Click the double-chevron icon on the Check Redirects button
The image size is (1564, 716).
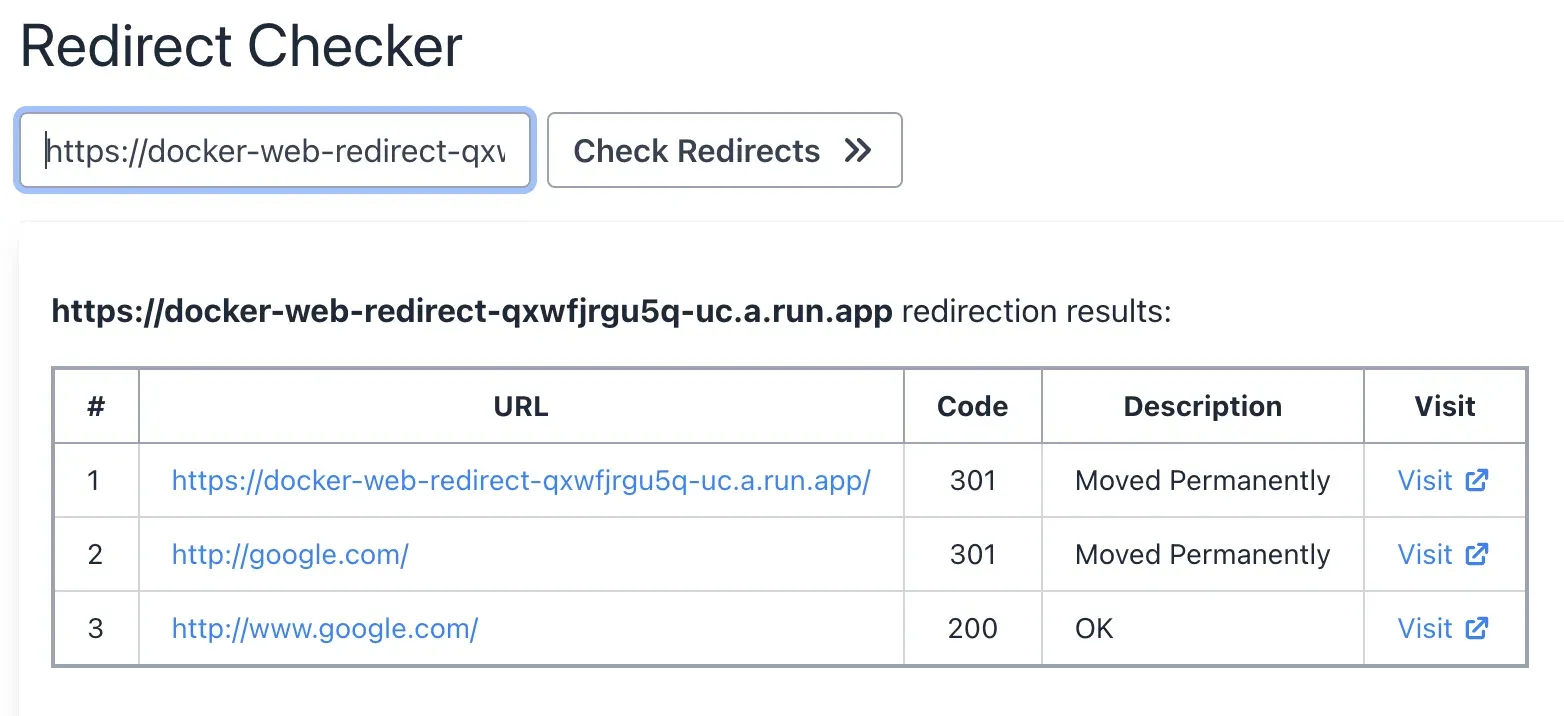pyautogui.click(x=856, y=150)
